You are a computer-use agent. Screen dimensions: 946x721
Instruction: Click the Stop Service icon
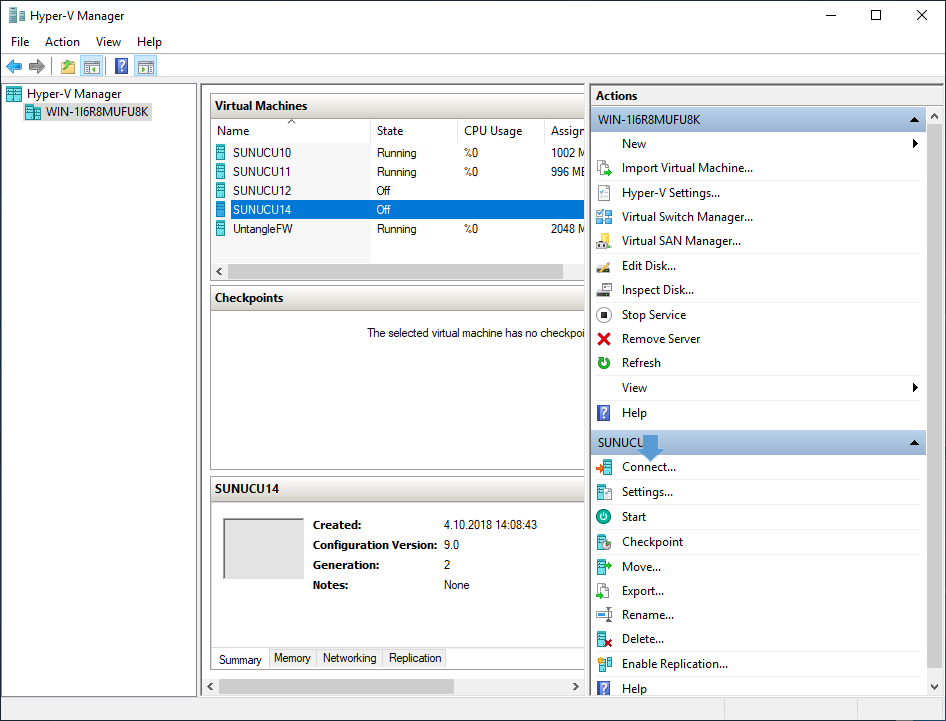[604, 315]
